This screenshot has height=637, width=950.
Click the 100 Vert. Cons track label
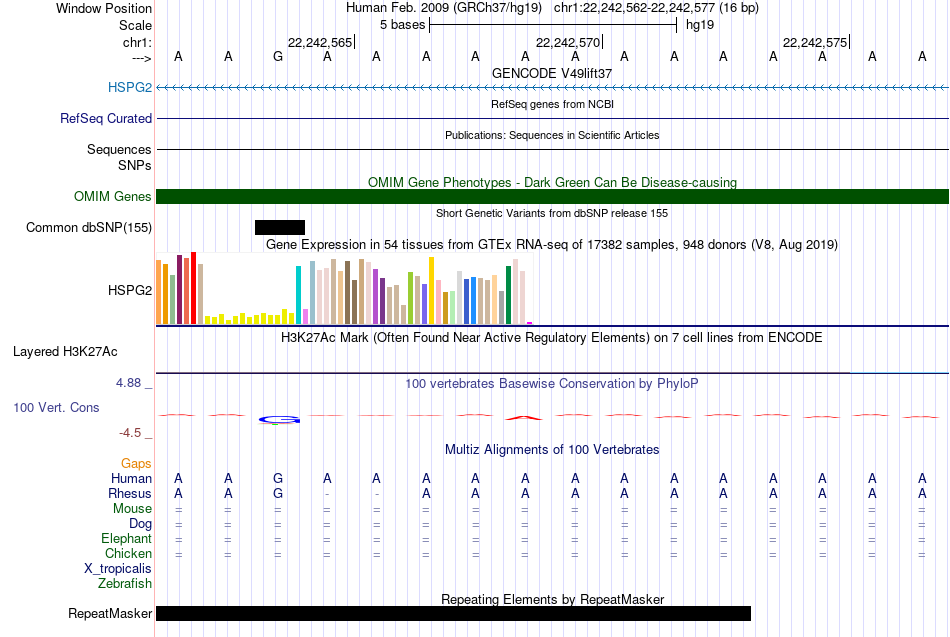[55, 408]
